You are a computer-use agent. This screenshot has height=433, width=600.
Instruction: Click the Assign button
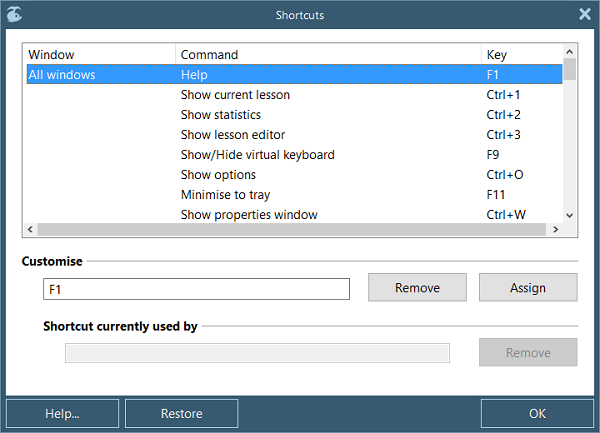click(528, 287)
